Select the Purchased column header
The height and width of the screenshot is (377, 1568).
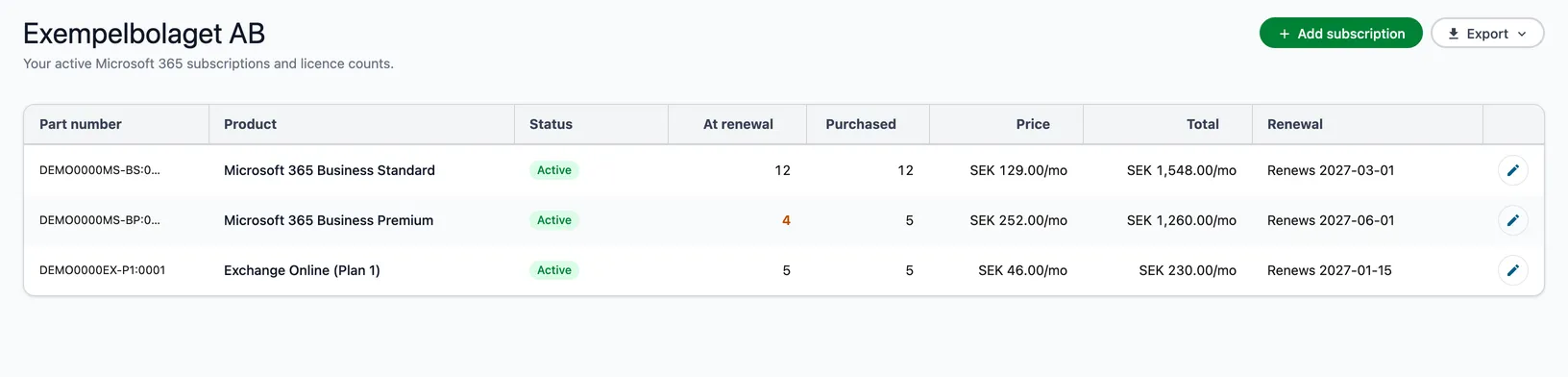point(861,124)
